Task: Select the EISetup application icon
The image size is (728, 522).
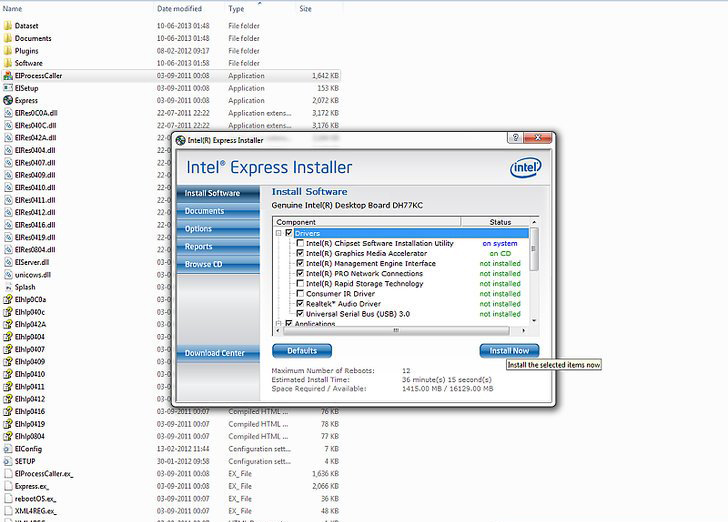Action: coord(8,88)
